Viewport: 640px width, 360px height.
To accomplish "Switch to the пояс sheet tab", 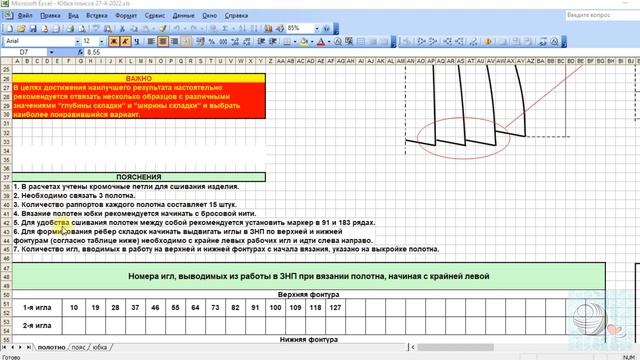I will [x=78, y=347].
